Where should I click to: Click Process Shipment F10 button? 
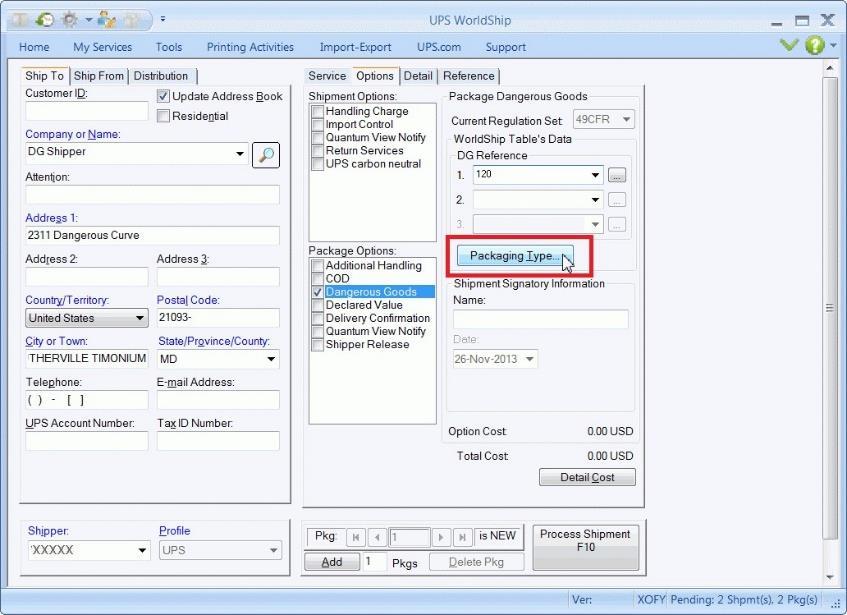[586, 548]
